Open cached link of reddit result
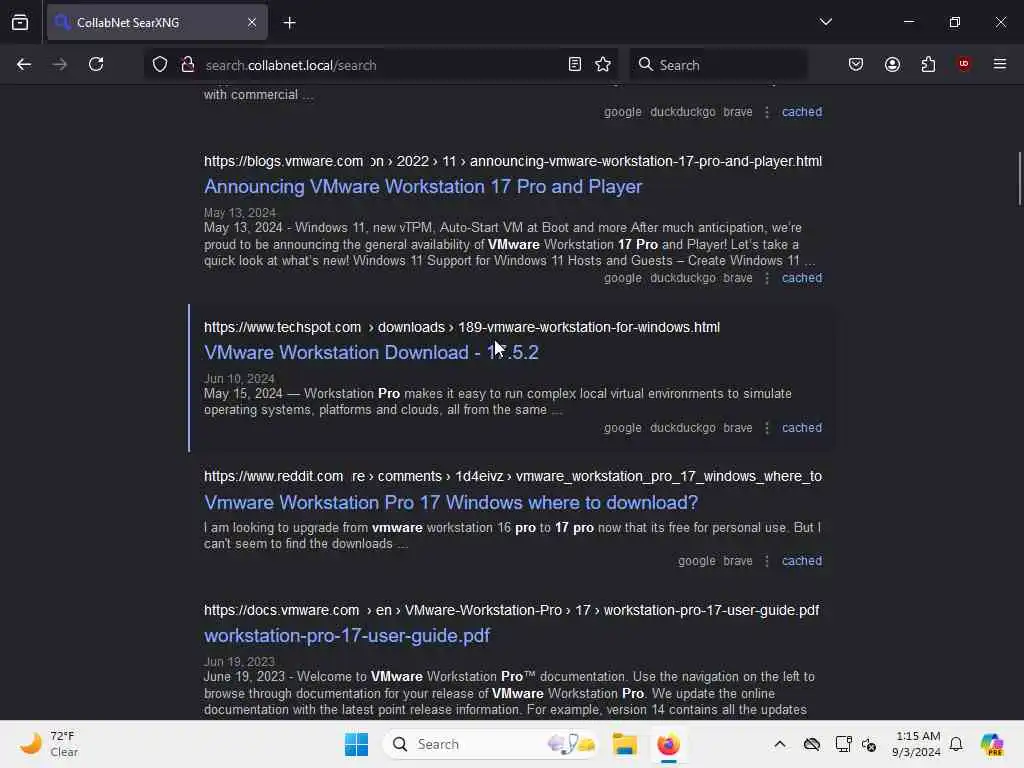This screenshot has width=1024, height=768. coord(802,561)
